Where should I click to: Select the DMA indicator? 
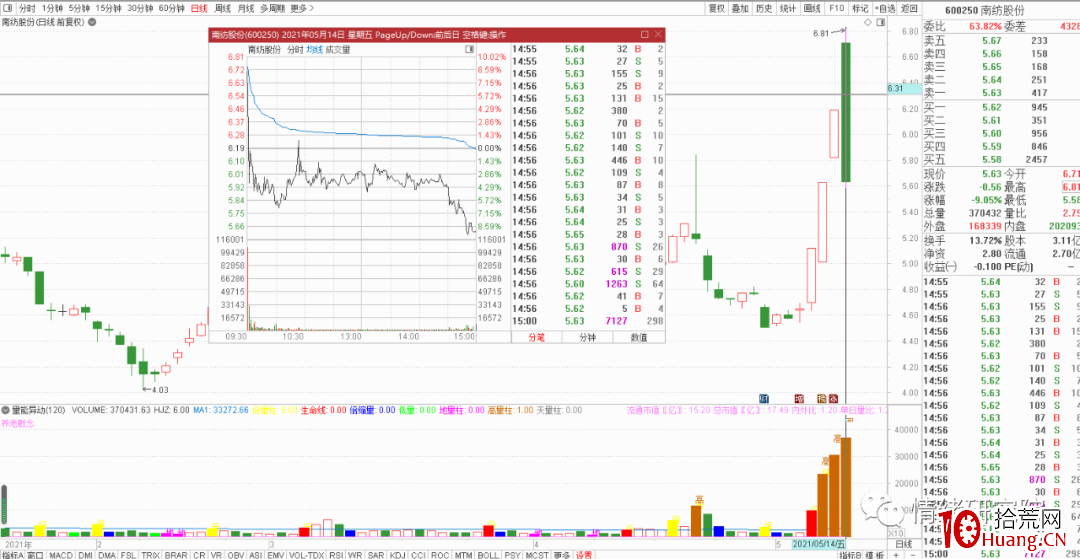[107, 554]
